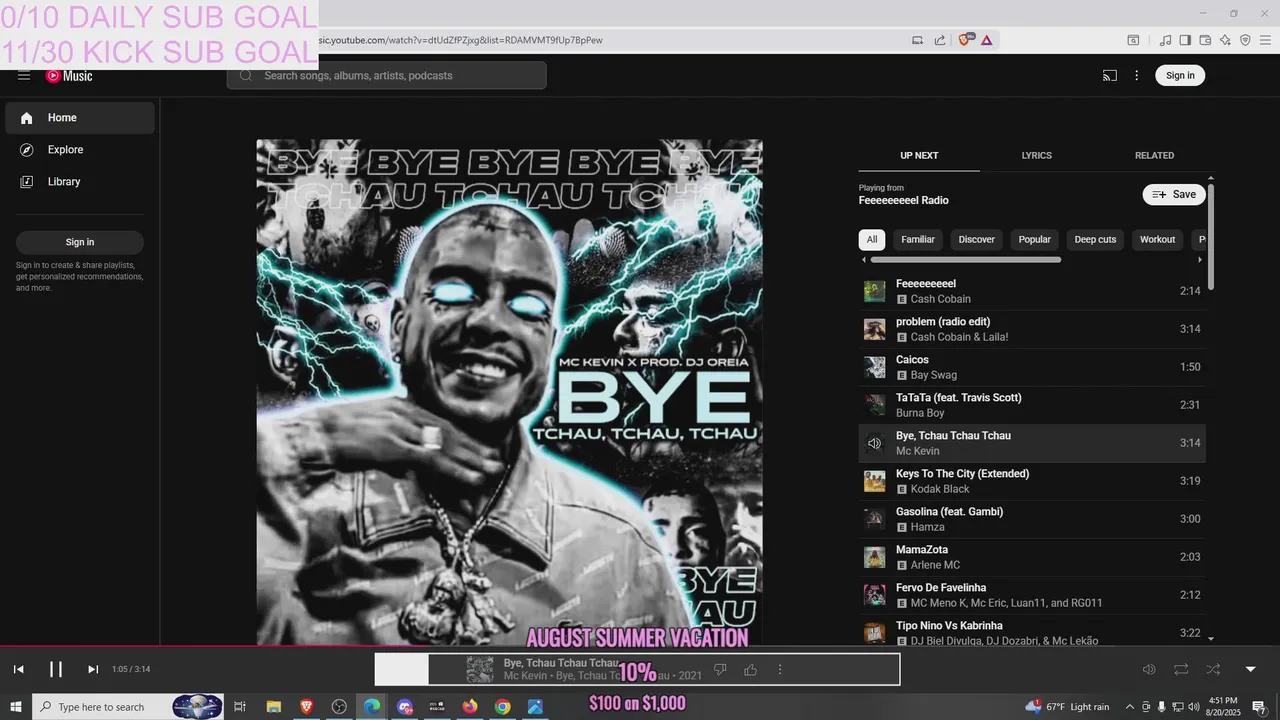Play Keys To The City (Extended)

1032,481
